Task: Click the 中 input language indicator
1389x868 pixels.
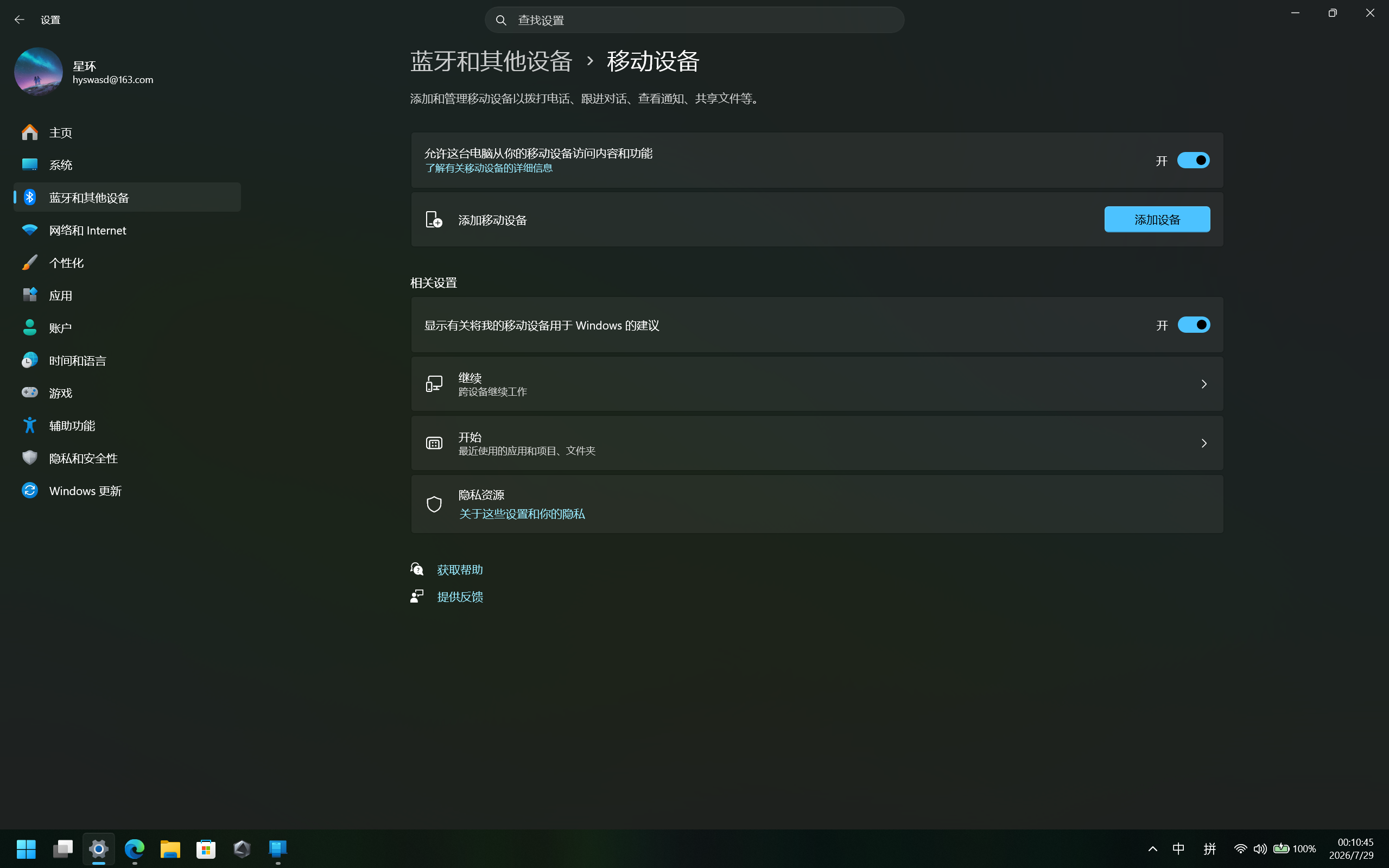Action: click(1178, 848)
